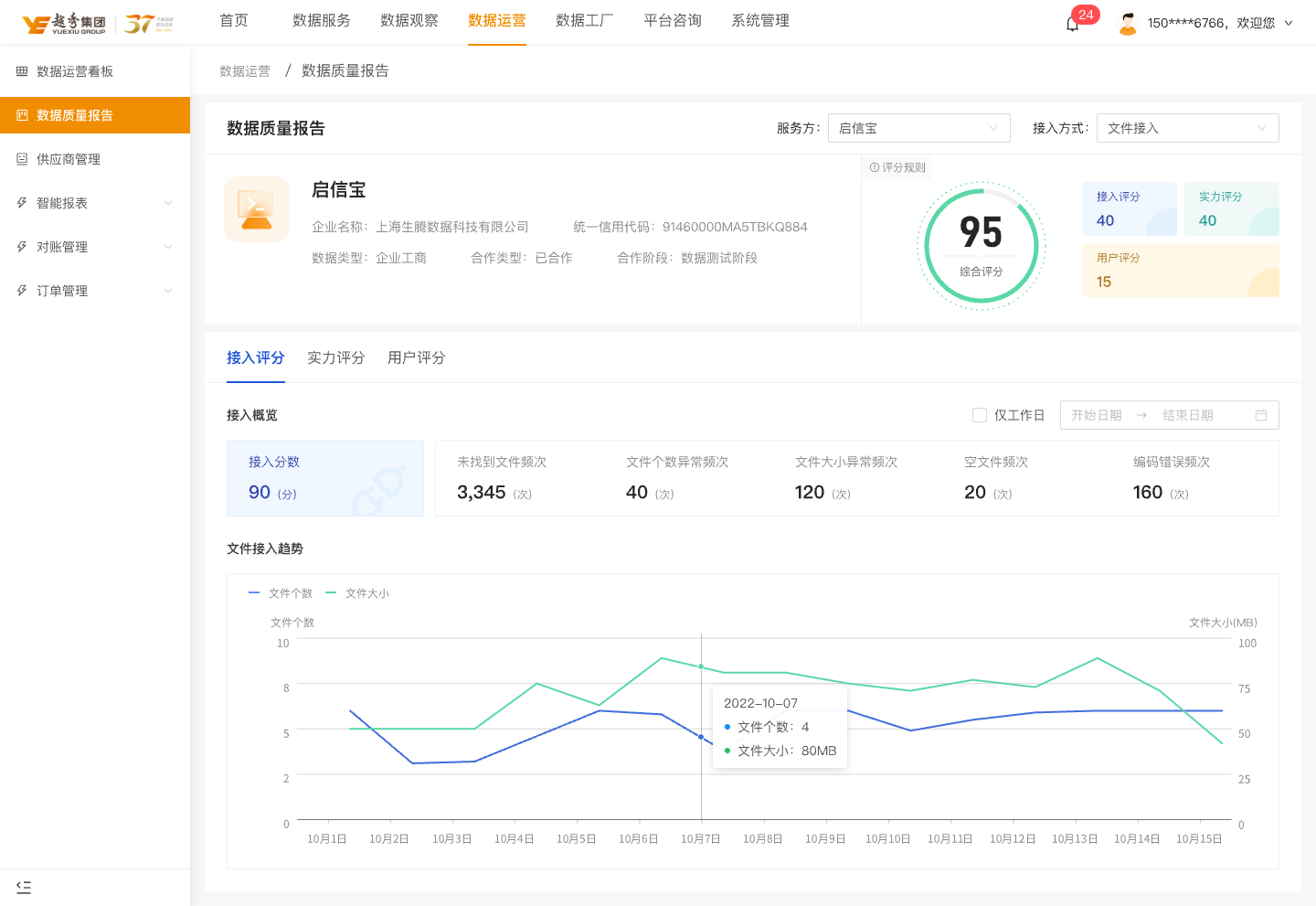Click the 数据运营 breadcrumb link
Screen dimensions: 1316x906
[x=245, y=70]
